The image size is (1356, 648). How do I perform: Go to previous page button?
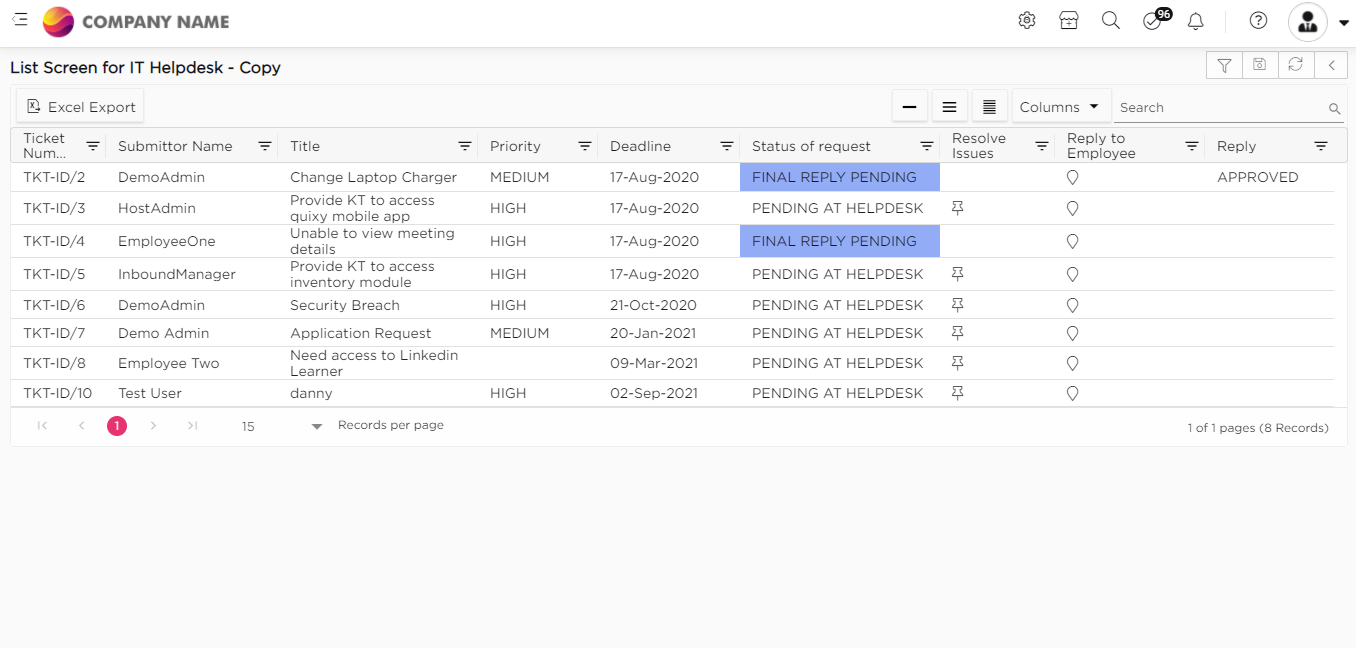tap(81, 426)
